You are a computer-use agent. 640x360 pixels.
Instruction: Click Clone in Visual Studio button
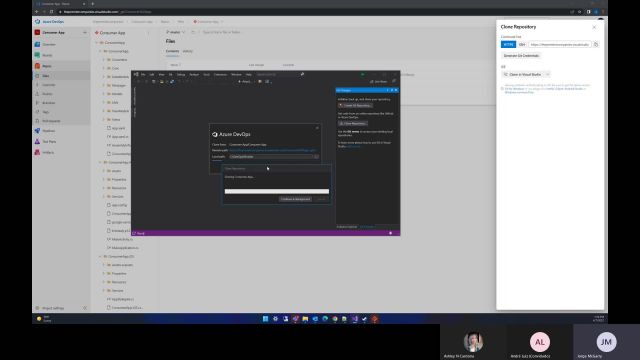pos(522,75)
